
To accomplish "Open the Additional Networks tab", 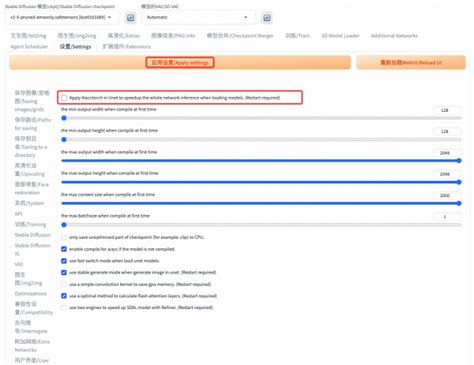I will pyautogui.click(x=394, y=36).
